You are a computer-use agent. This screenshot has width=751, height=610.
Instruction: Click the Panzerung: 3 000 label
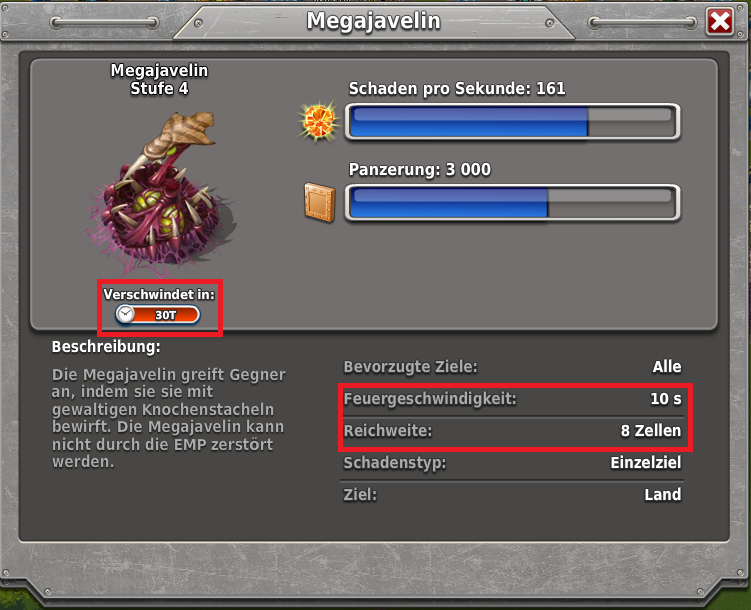point(420,169)
